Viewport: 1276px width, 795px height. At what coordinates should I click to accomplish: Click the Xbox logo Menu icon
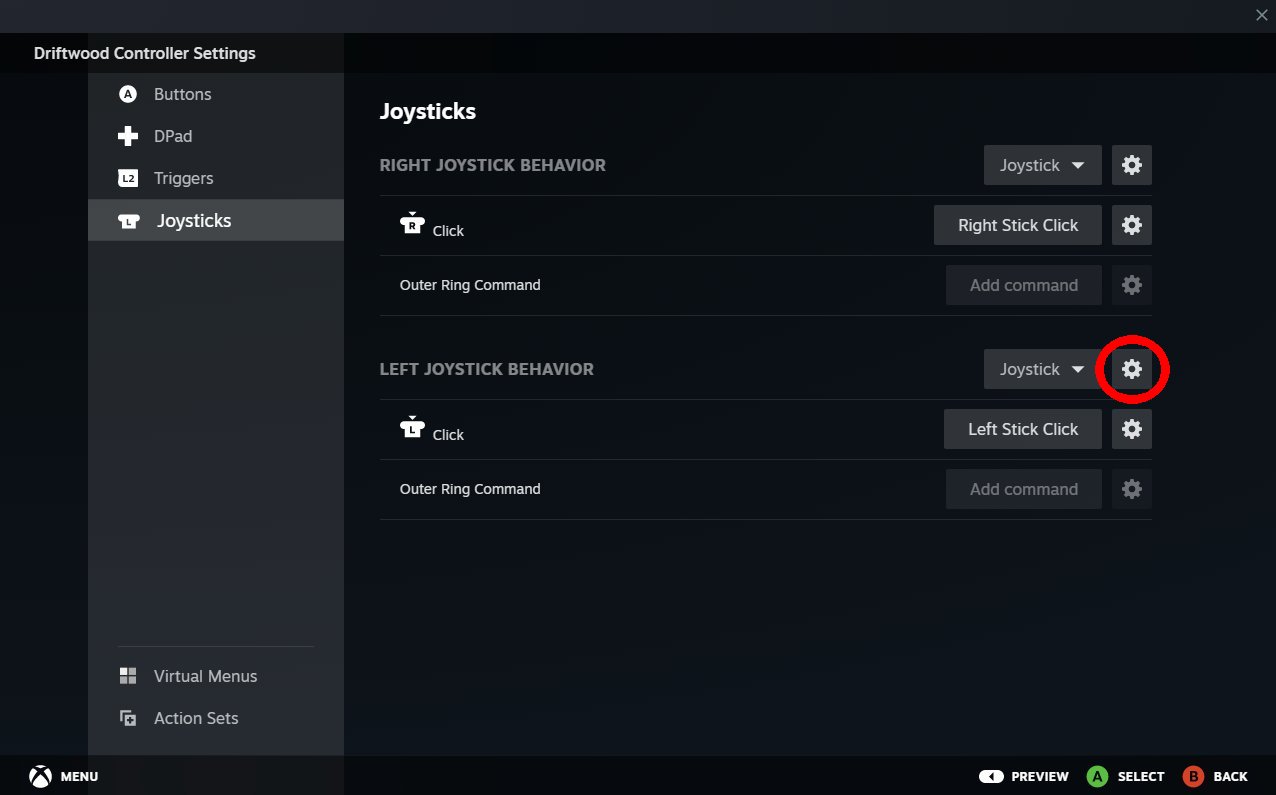pyautogui.click(x=40, y=776)
